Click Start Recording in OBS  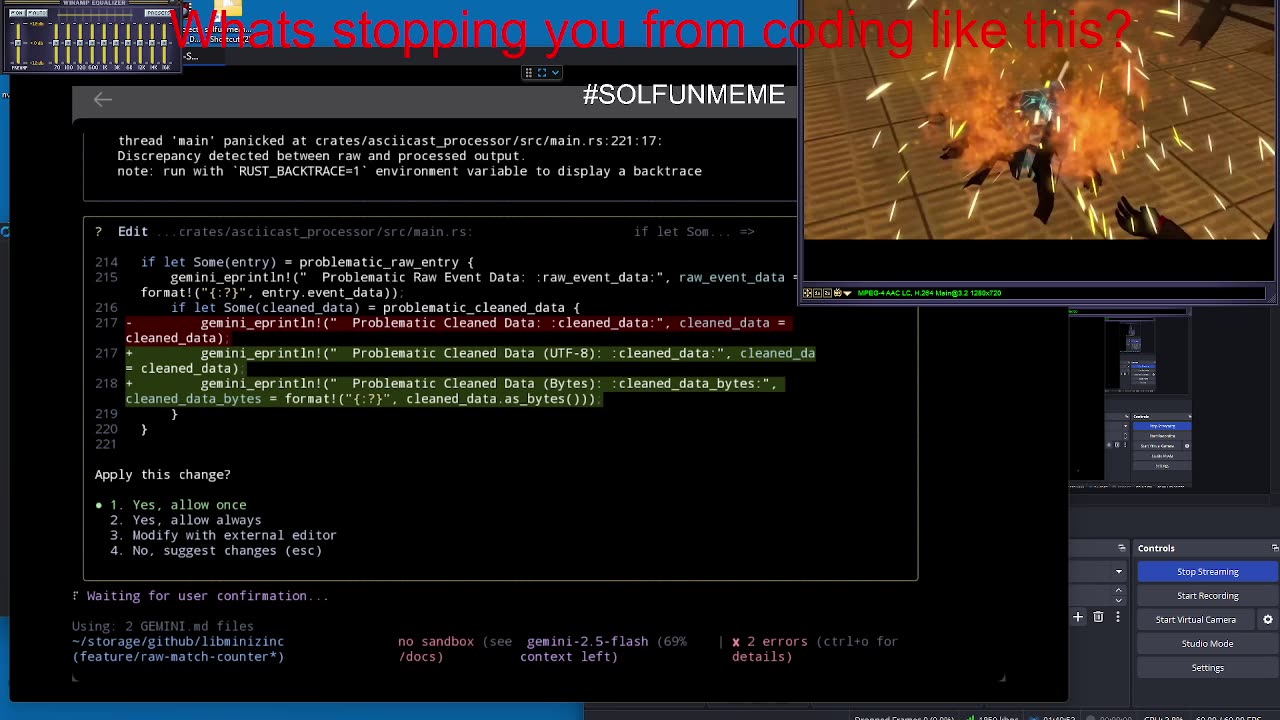point(1207,596)
